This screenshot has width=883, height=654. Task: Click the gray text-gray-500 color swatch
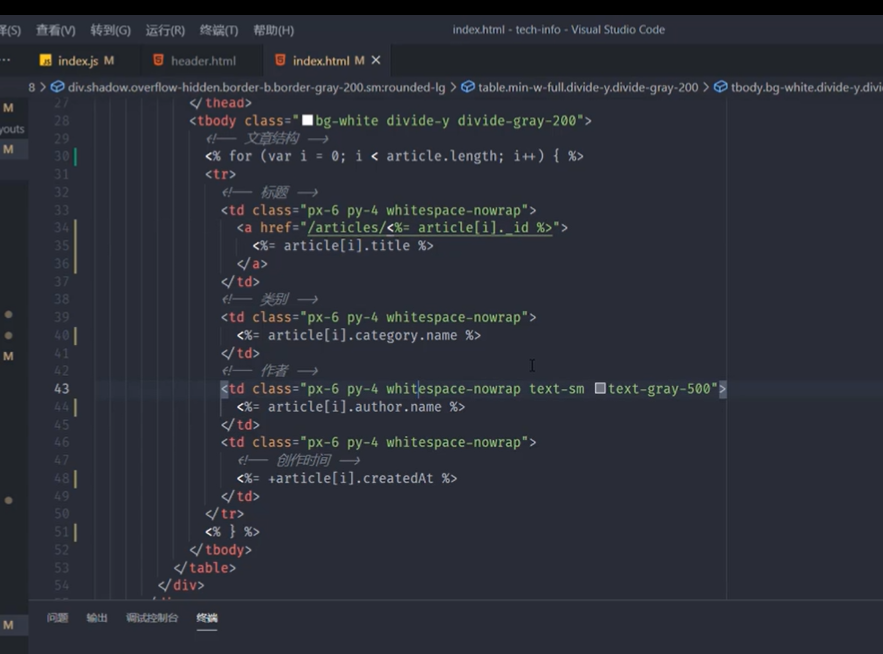[600, 388]
